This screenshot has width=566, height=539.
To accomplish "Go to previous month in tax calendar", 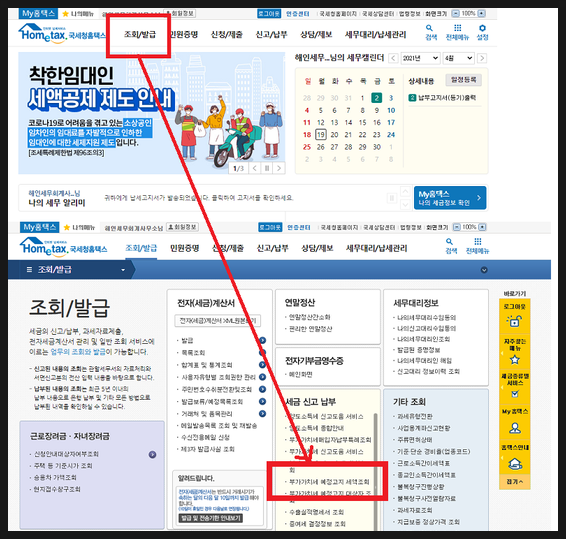I will pos(393,58).
